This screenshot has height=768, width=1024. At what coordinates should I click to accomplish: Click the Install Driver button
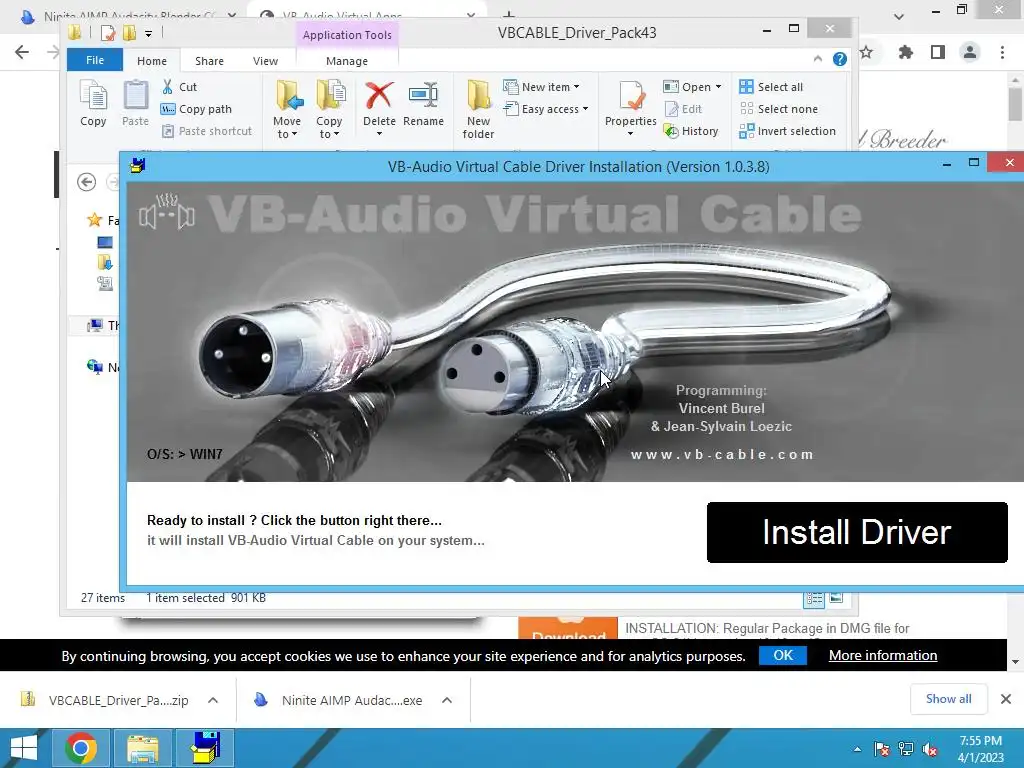click(857, 532)
